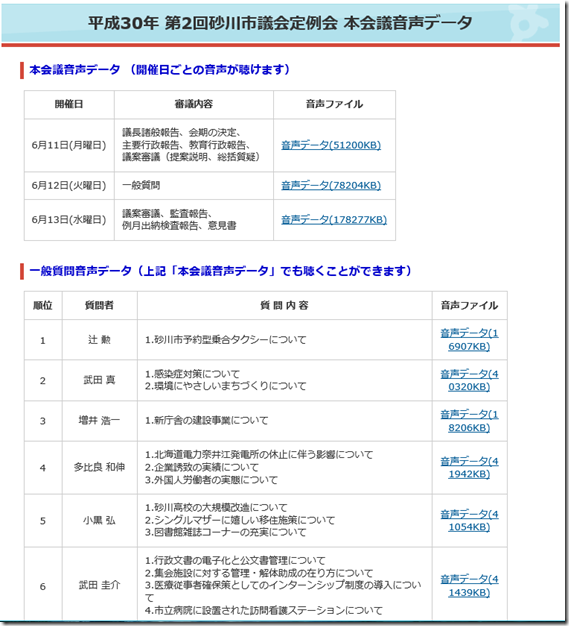The height and width of the screenshot is (626, 569).
Task: Open the June 13 audio file link (178277KB)
Action: pyautogui.click(x=334, y=220)
